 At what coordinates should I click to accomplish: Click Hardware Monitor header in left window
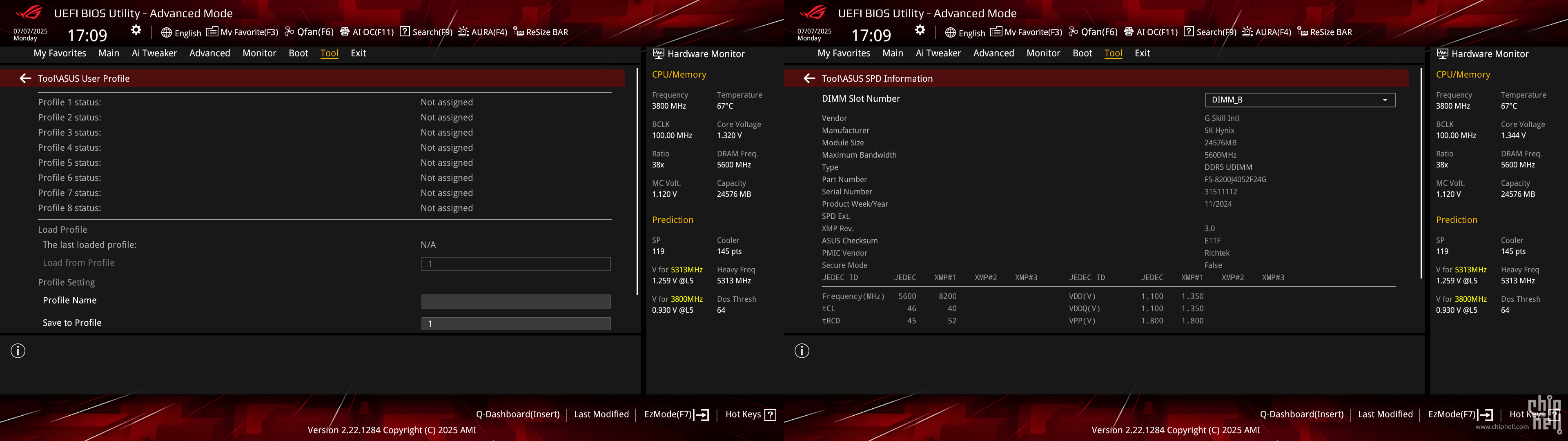[x=699, y=54]
